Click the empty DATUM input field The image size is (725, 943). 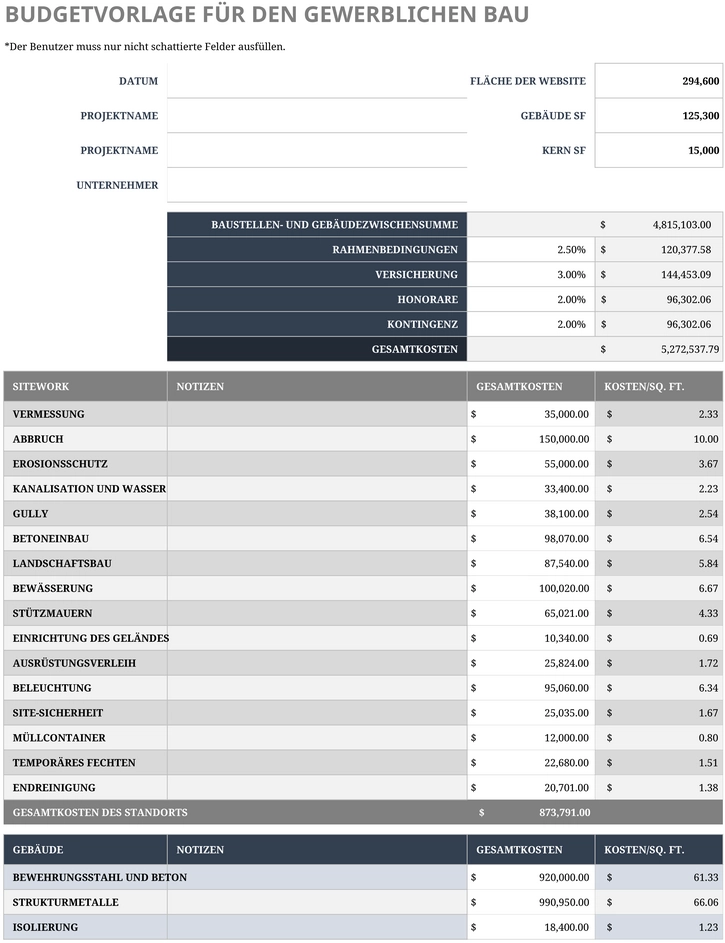pyautogui.click(x=317, y=81)
